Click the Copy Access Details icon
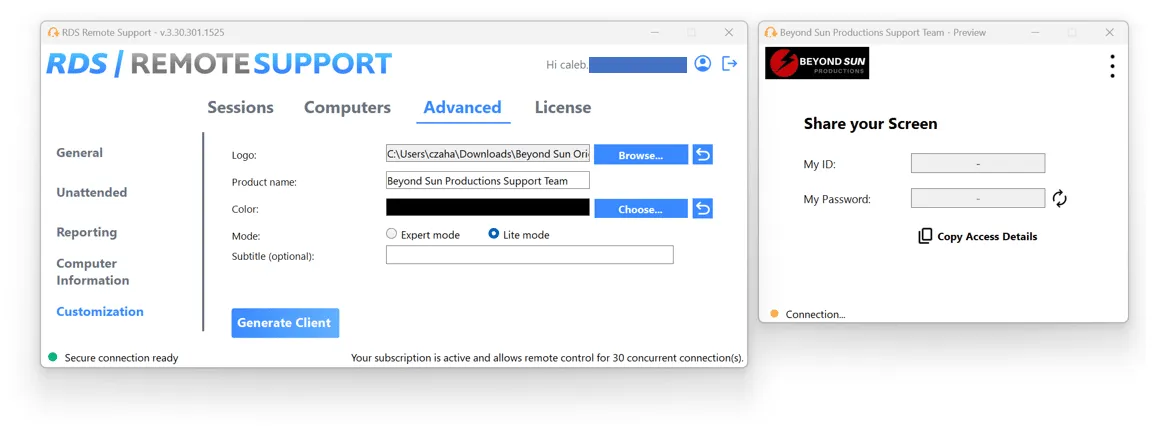 click(x=925, y=237)
